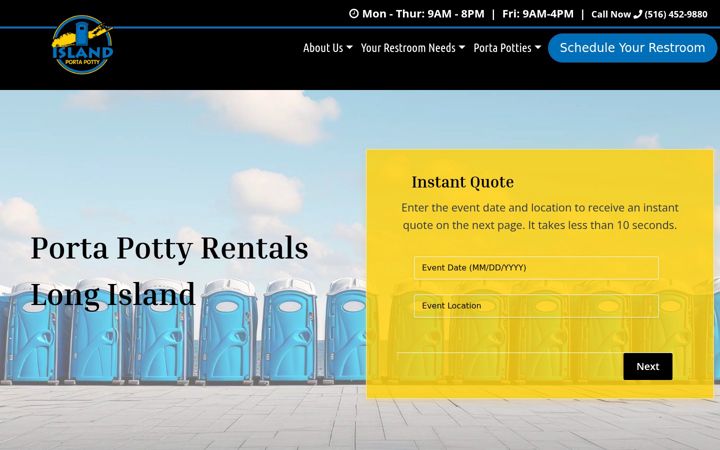The image size is (720, 450).
Task: Expand the About Us dropdown arrow
Action: tap(349, 47)
